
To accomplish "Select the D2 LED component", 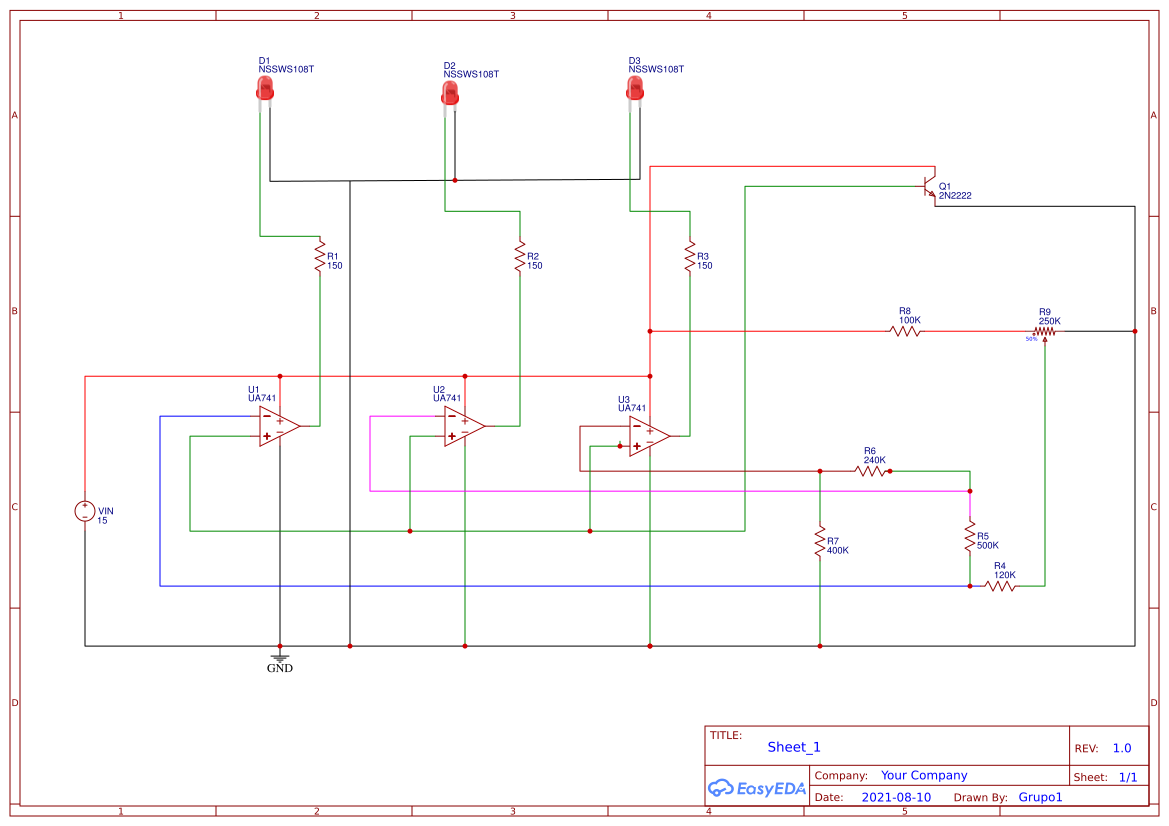I will point(449,90).
